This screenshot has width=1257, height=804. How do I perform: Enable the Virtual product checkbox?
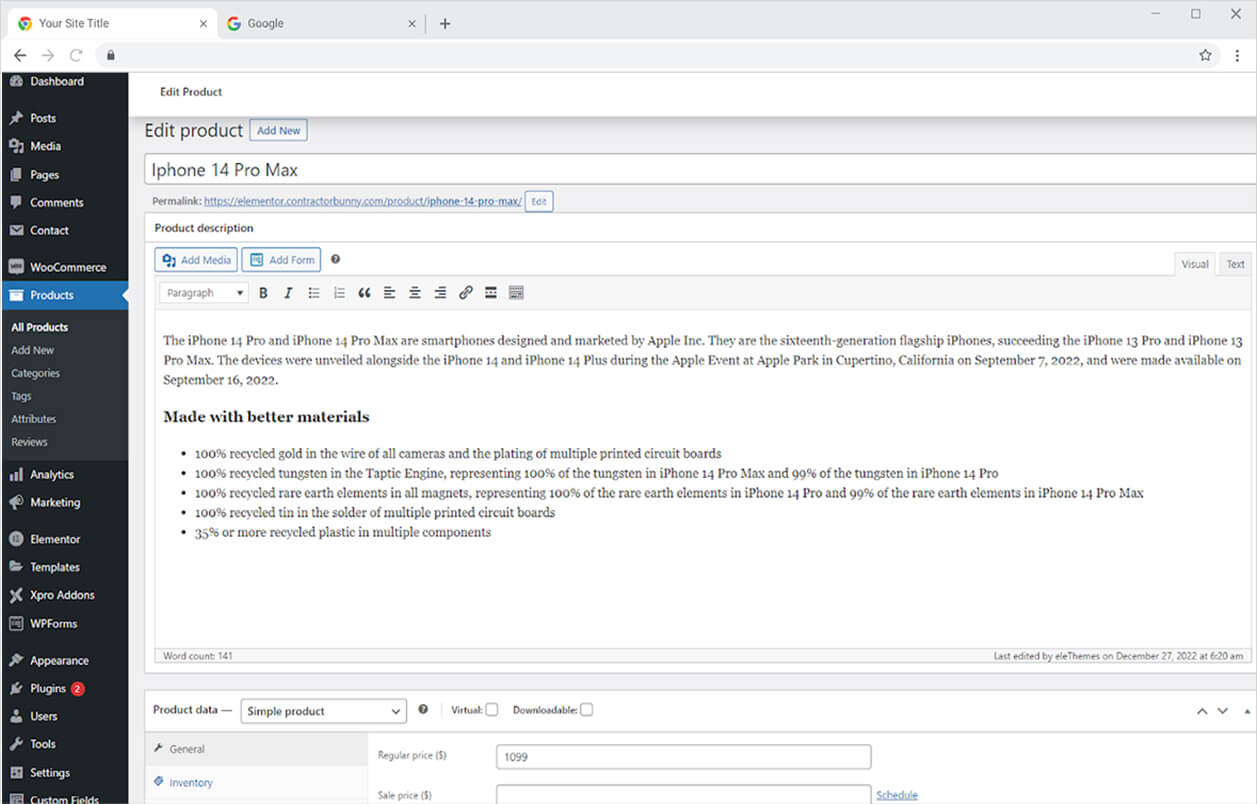coord(491,710)
